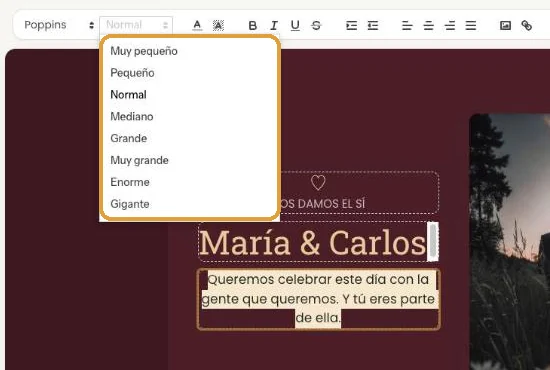This screenshot has width=550, height=370.
Task: Choose Muy pequeño font size
Action: tap(190, 51)
